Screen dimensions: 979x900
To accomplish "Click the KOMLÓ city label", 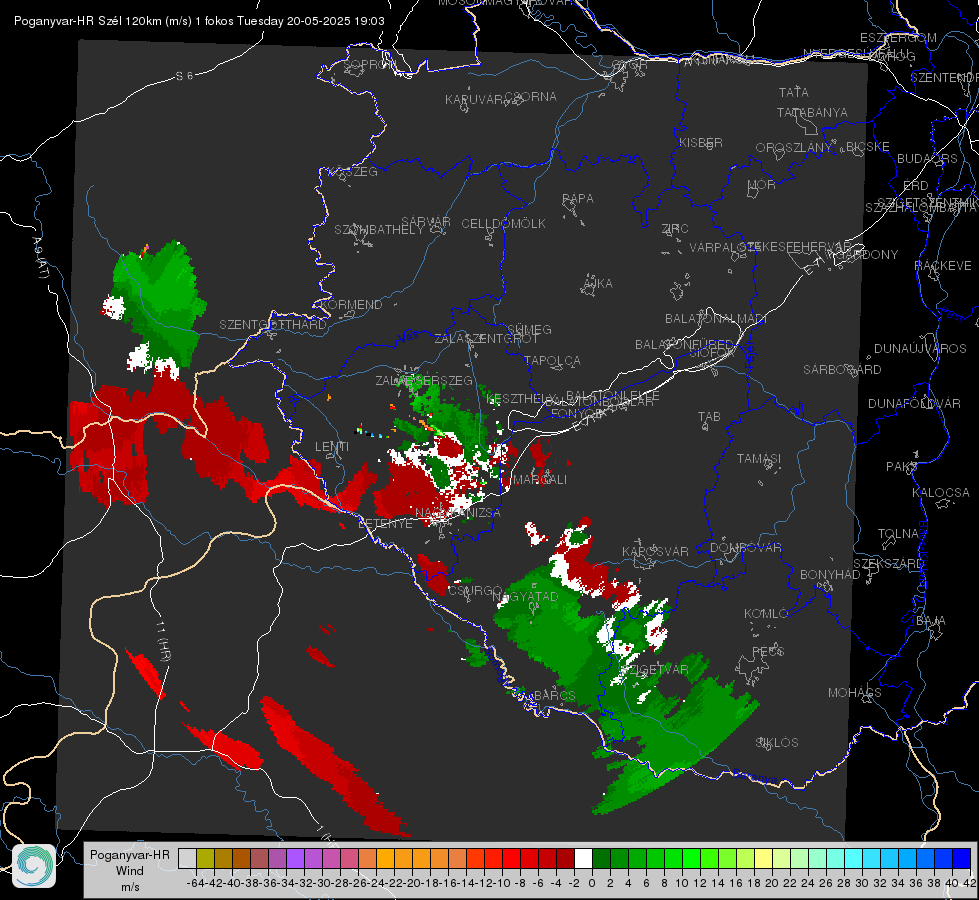I will (x=766, y=614).
